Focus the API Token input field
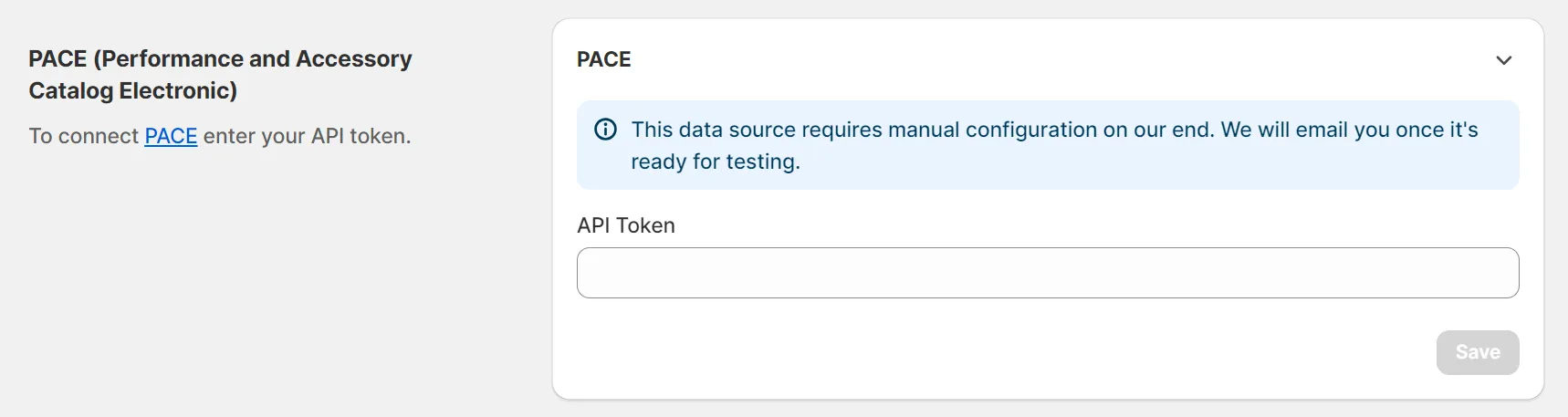 pos(1047,273)
